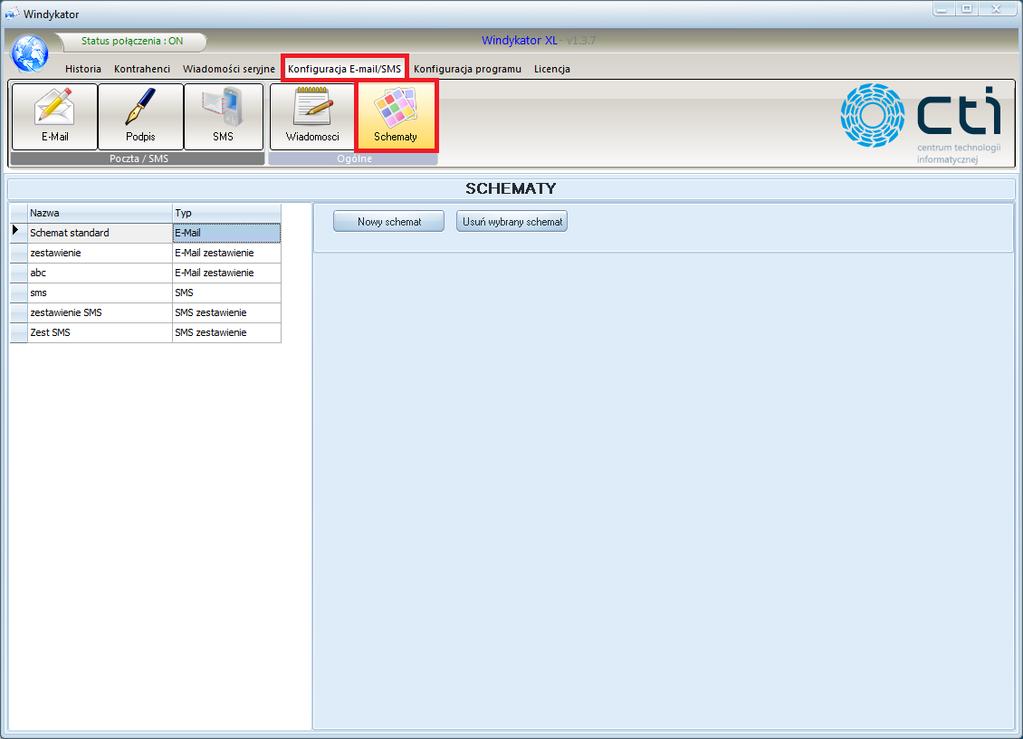Click the Nowy schemat button
This screenshot has height=739, width=1023.
point(389,222)
